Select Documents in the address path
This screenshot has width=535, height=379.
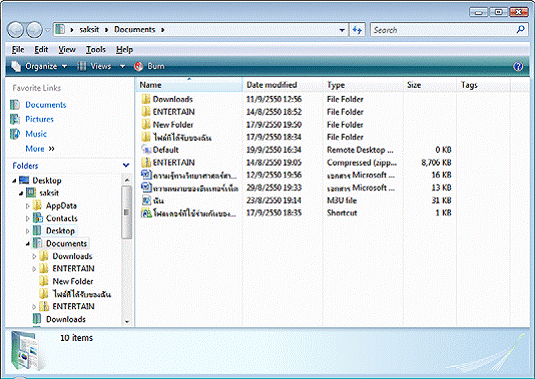(x=134, y=30)
